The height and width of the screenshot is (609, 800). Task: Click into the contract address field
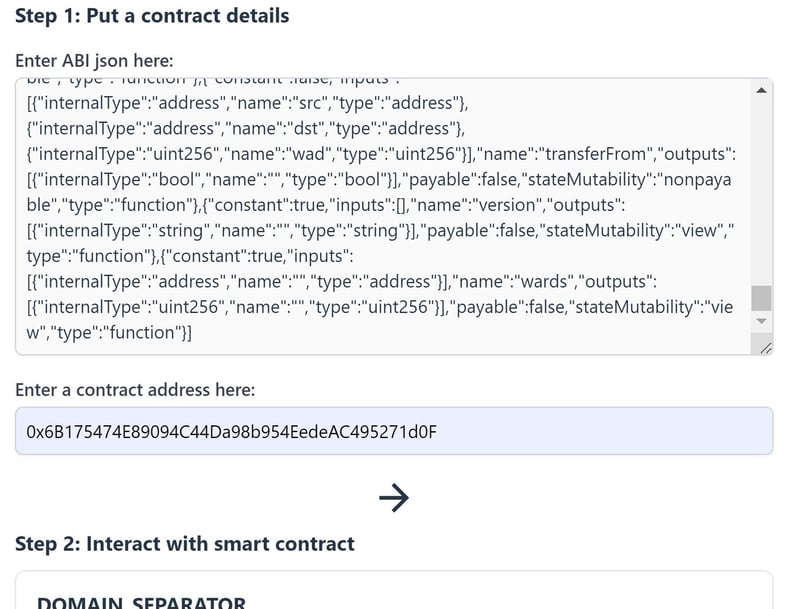pos(393,431)
